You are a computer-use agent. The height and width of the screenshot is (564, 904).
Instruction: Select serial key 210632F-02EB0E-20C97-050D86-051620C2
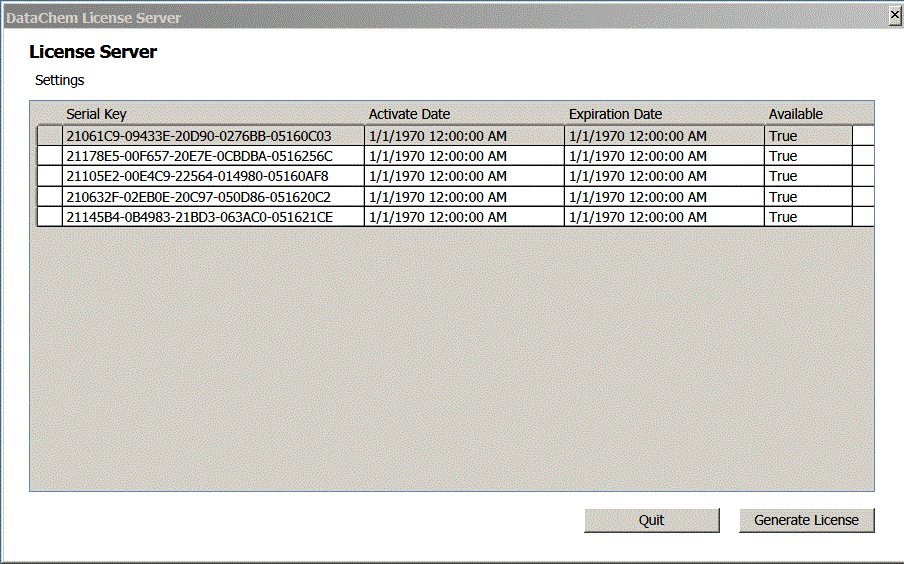pyautogui.click(x=213, y=197)
